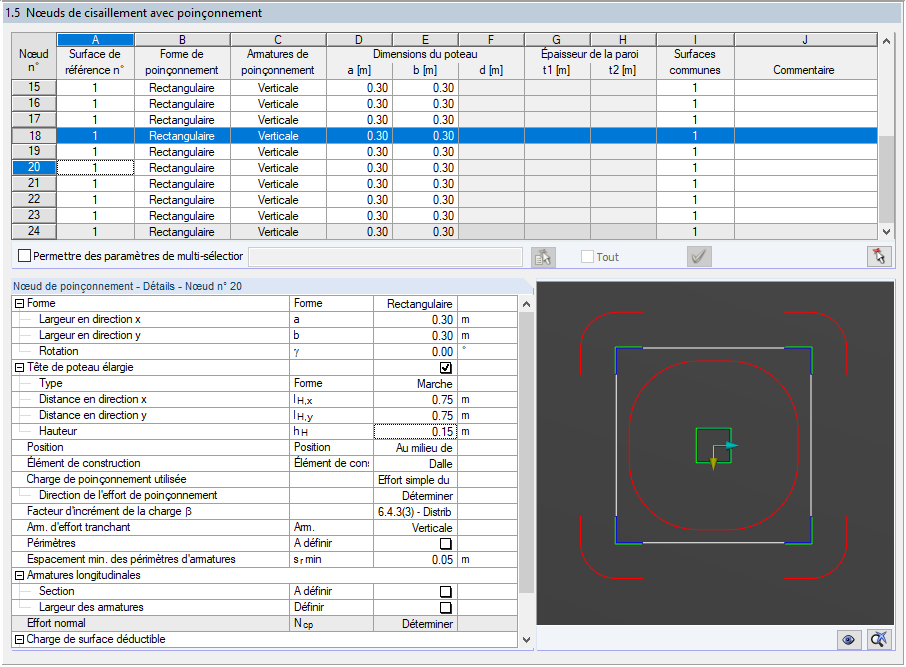Click column J Commentaire header
The height and width of the screenshot is (667, 906).
coord(805,40)
